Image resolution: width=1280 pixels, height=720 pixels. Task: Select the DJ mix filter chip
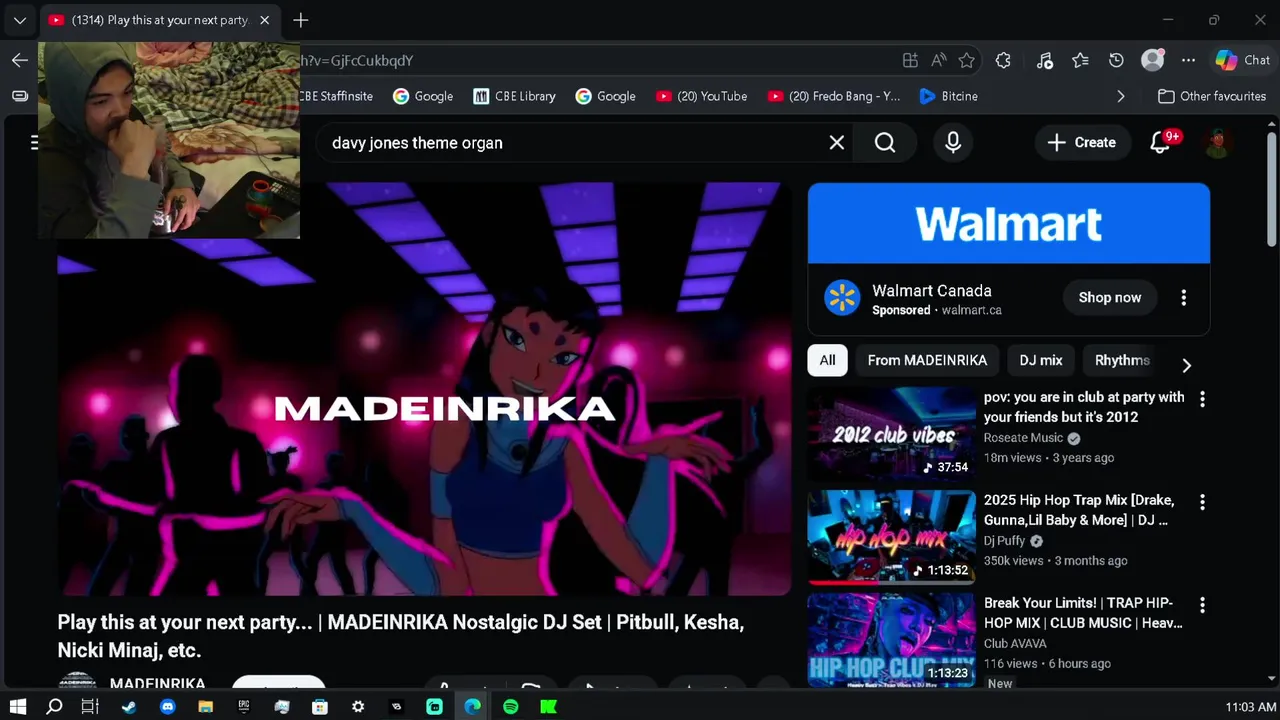tap(1041, 360)
